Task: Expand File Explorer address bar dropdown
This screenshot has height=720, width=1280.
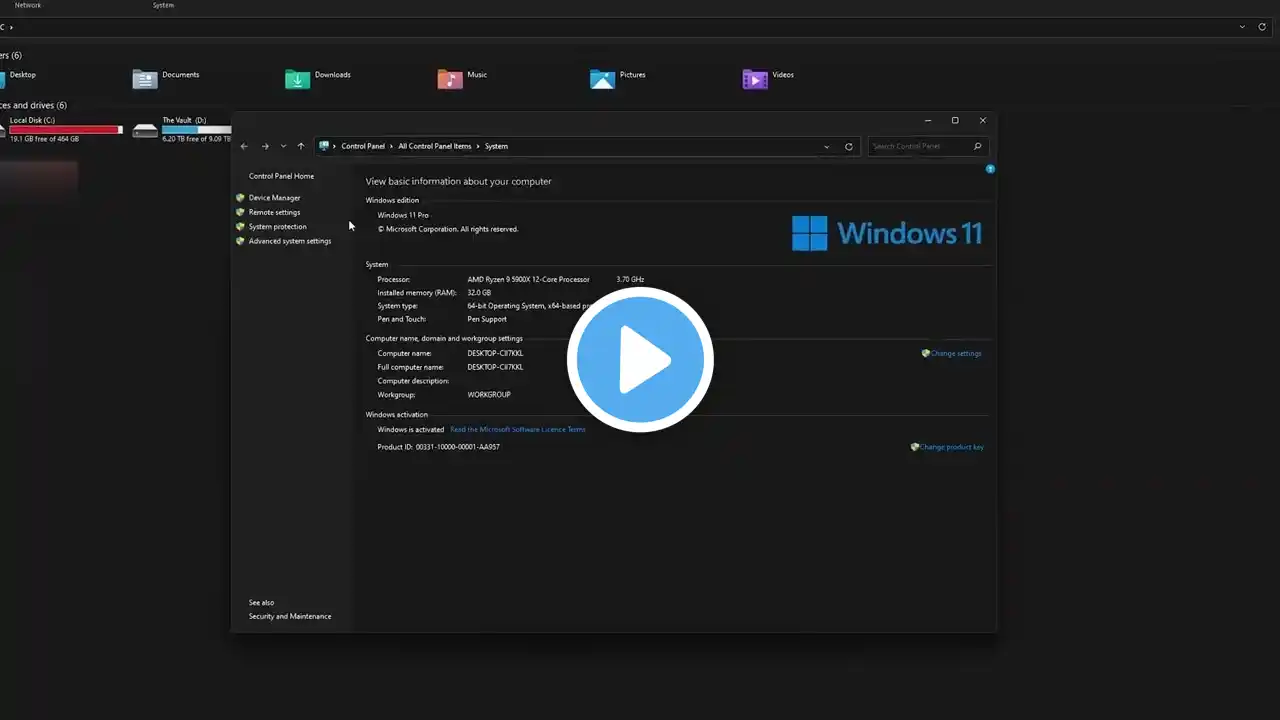Action: (x=1243, y=27)
